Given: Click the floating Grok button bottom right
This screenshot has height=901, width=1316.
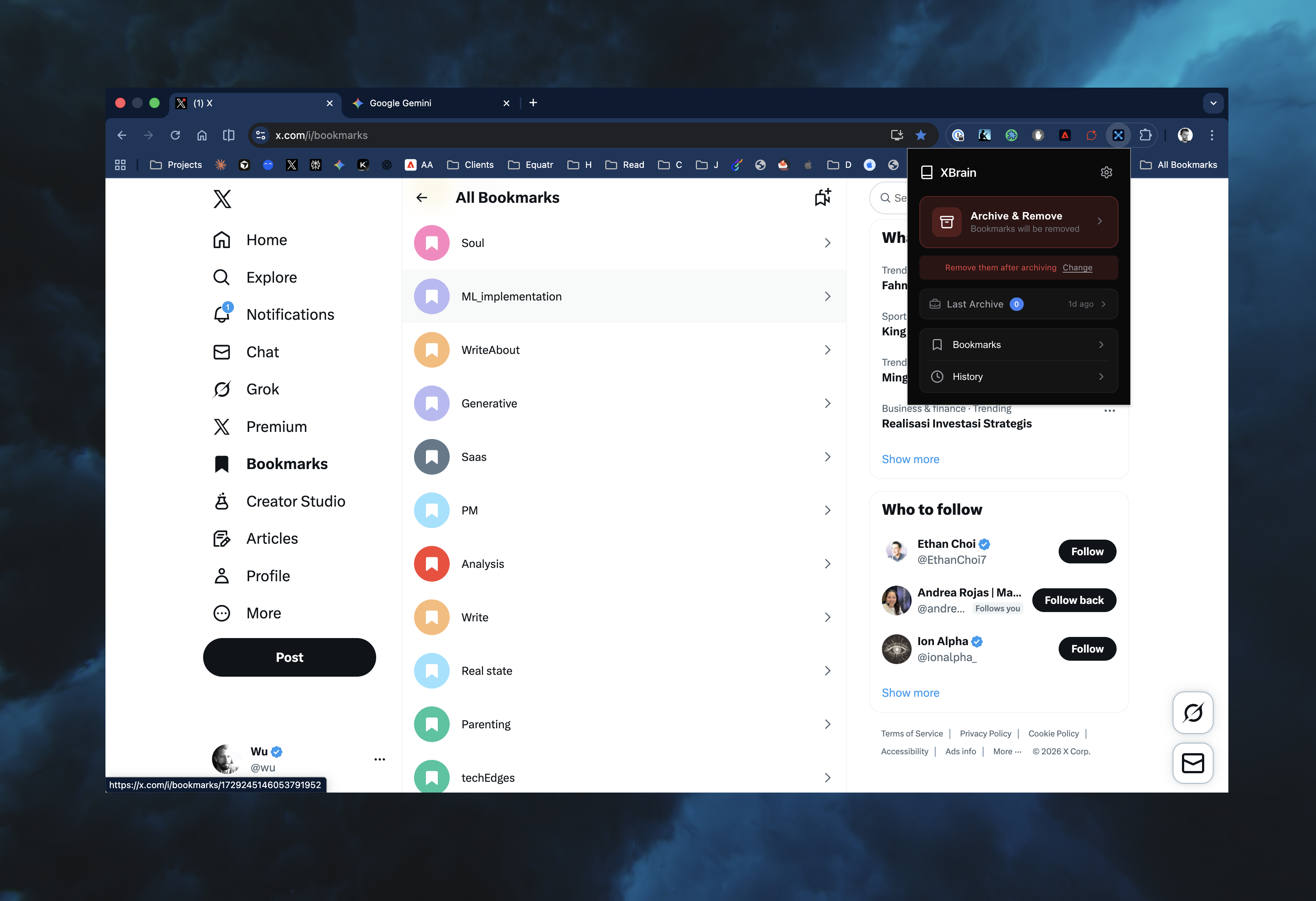Looking at the screenshot, I should [1193, 713].
